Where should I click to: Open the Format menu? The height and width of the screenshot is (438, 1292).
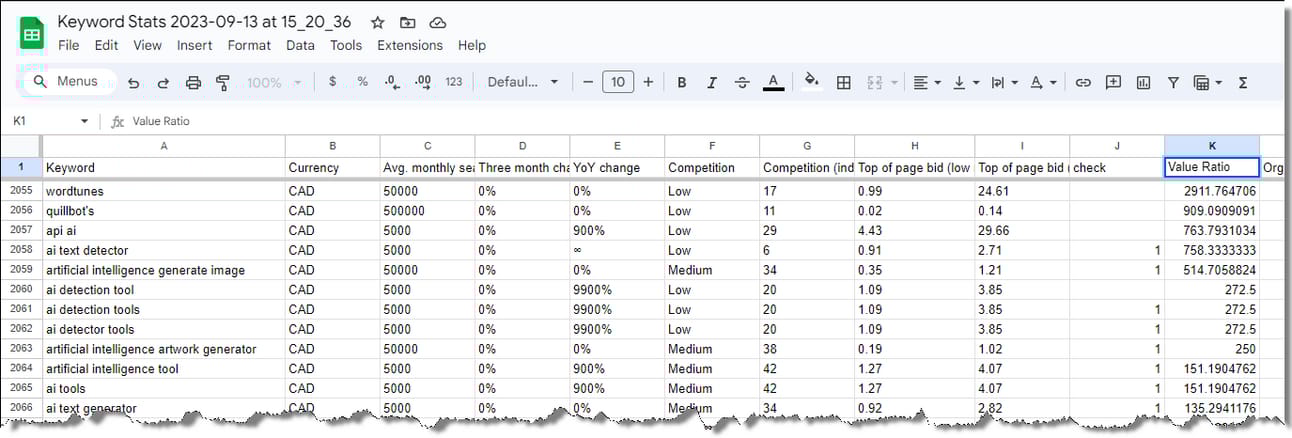point(249,45)
